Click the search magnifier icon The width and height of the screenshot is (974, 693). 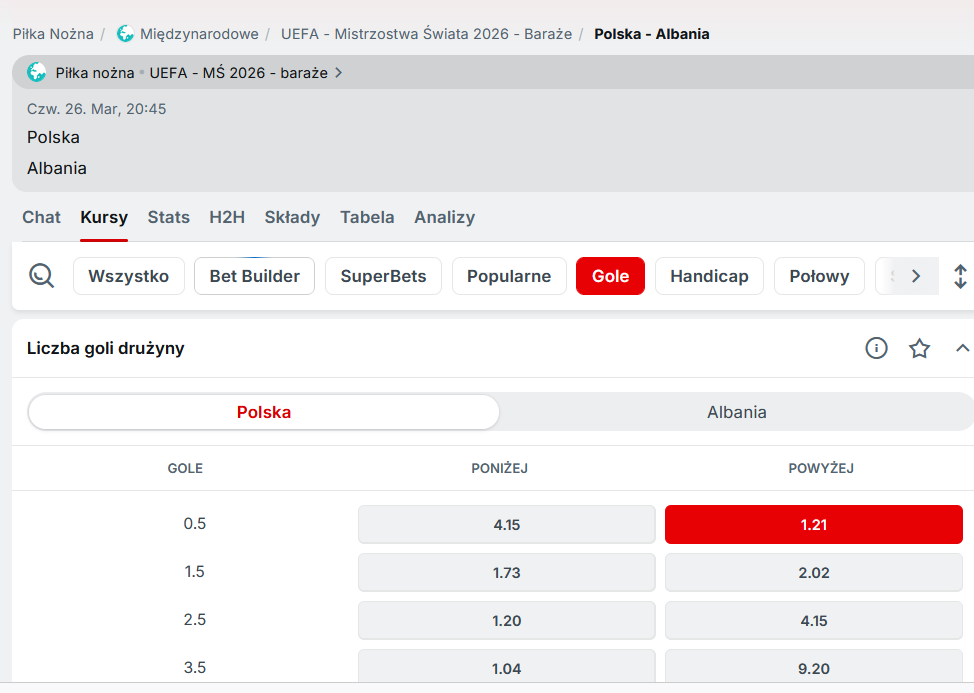pyautogui.click(x=41, y=276)
